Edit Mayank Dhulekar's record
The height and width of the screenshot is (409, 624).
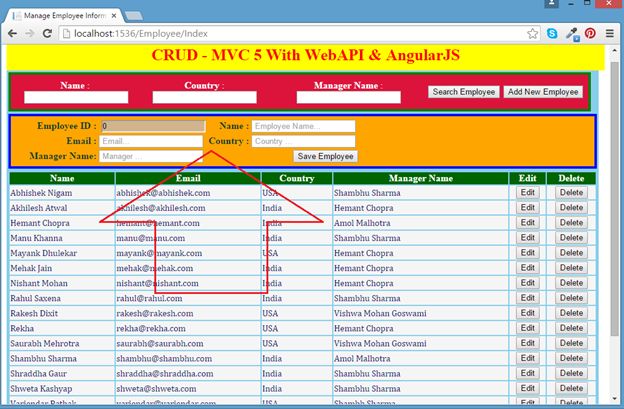tap(528, 253)
